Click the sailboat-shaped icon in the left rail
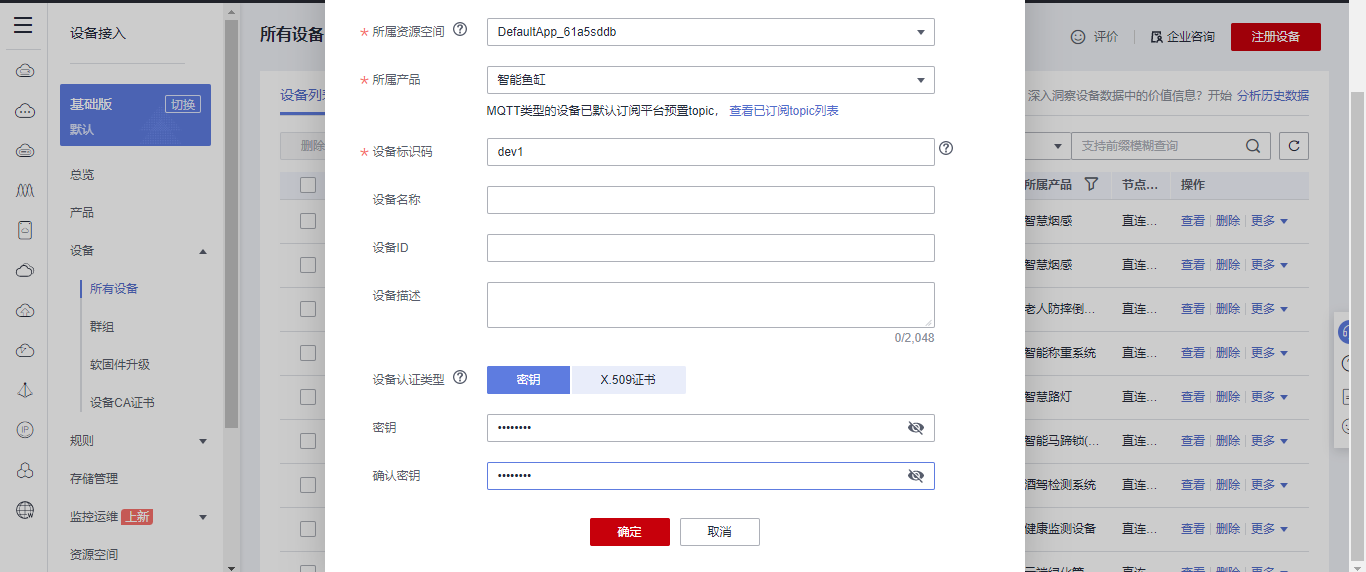Screen dimensions: 1366x572 coord(25,390)
